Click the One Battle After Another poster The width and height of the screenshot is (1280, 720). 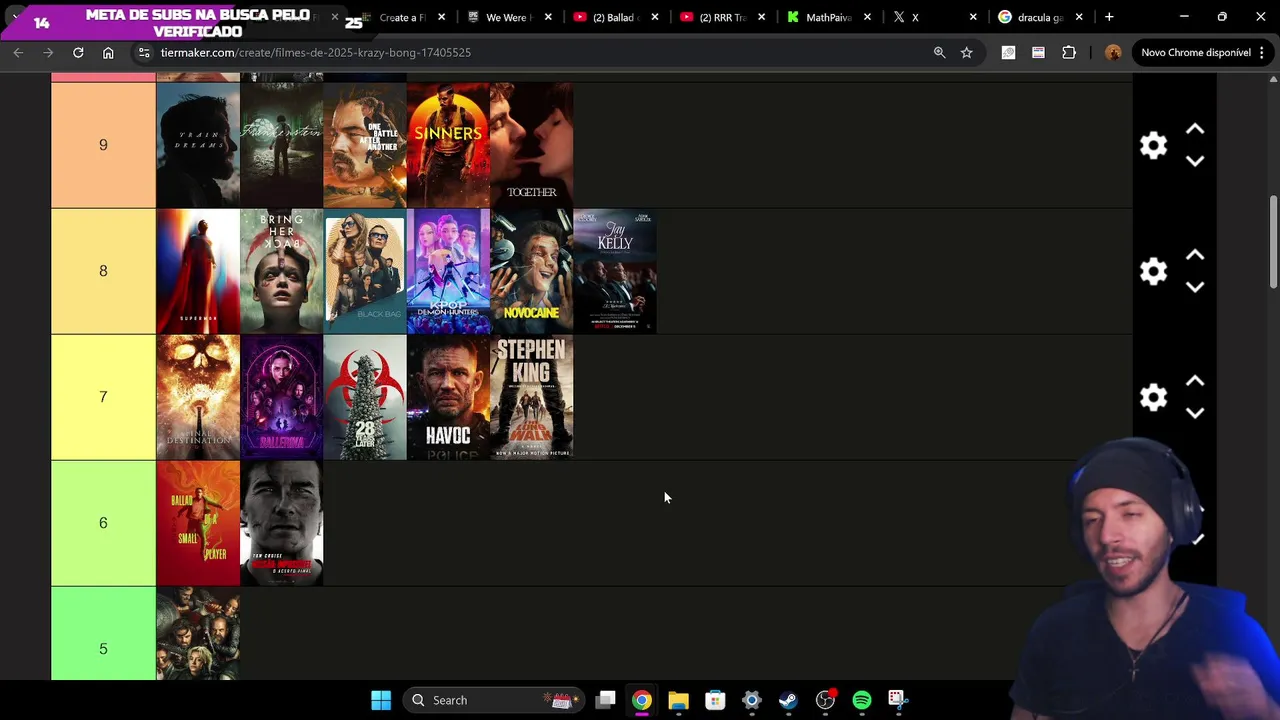pos(365,145)
